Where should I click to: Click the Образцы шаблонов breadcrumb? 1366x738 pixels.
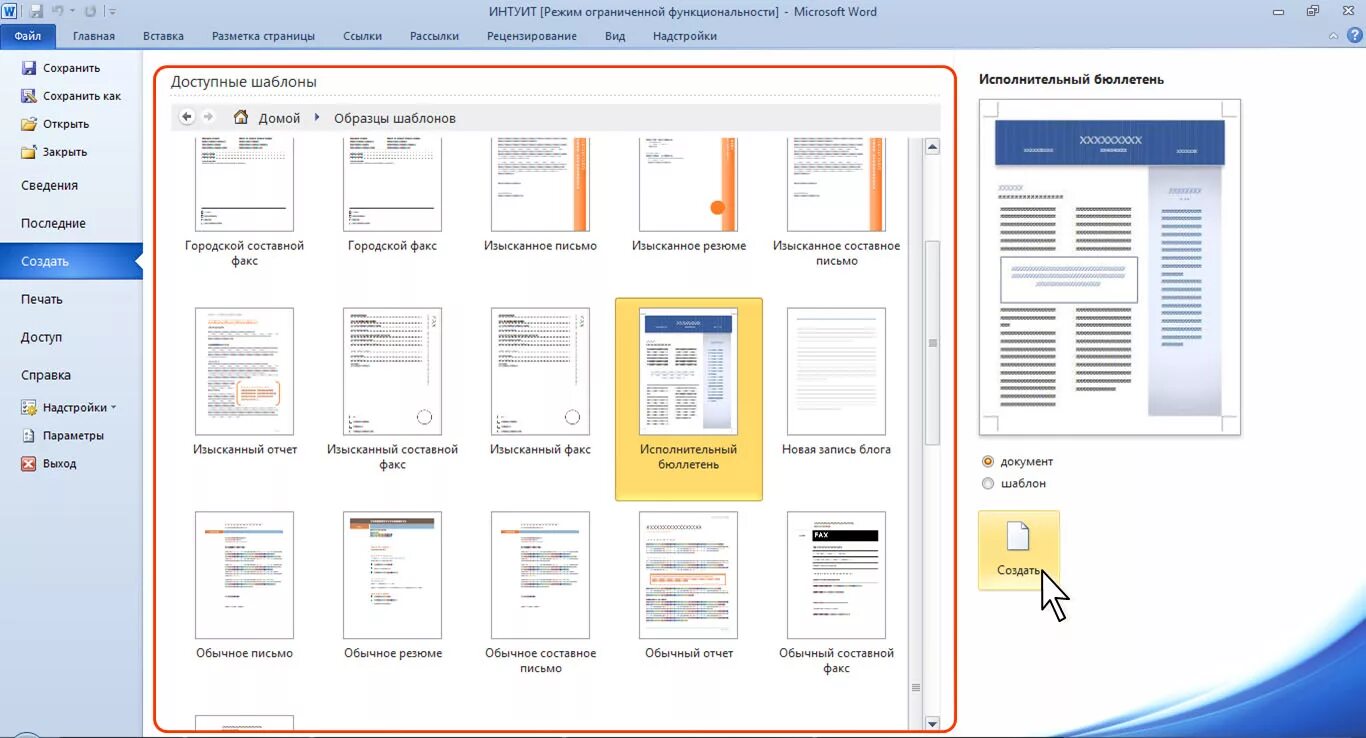pos(395,118)
